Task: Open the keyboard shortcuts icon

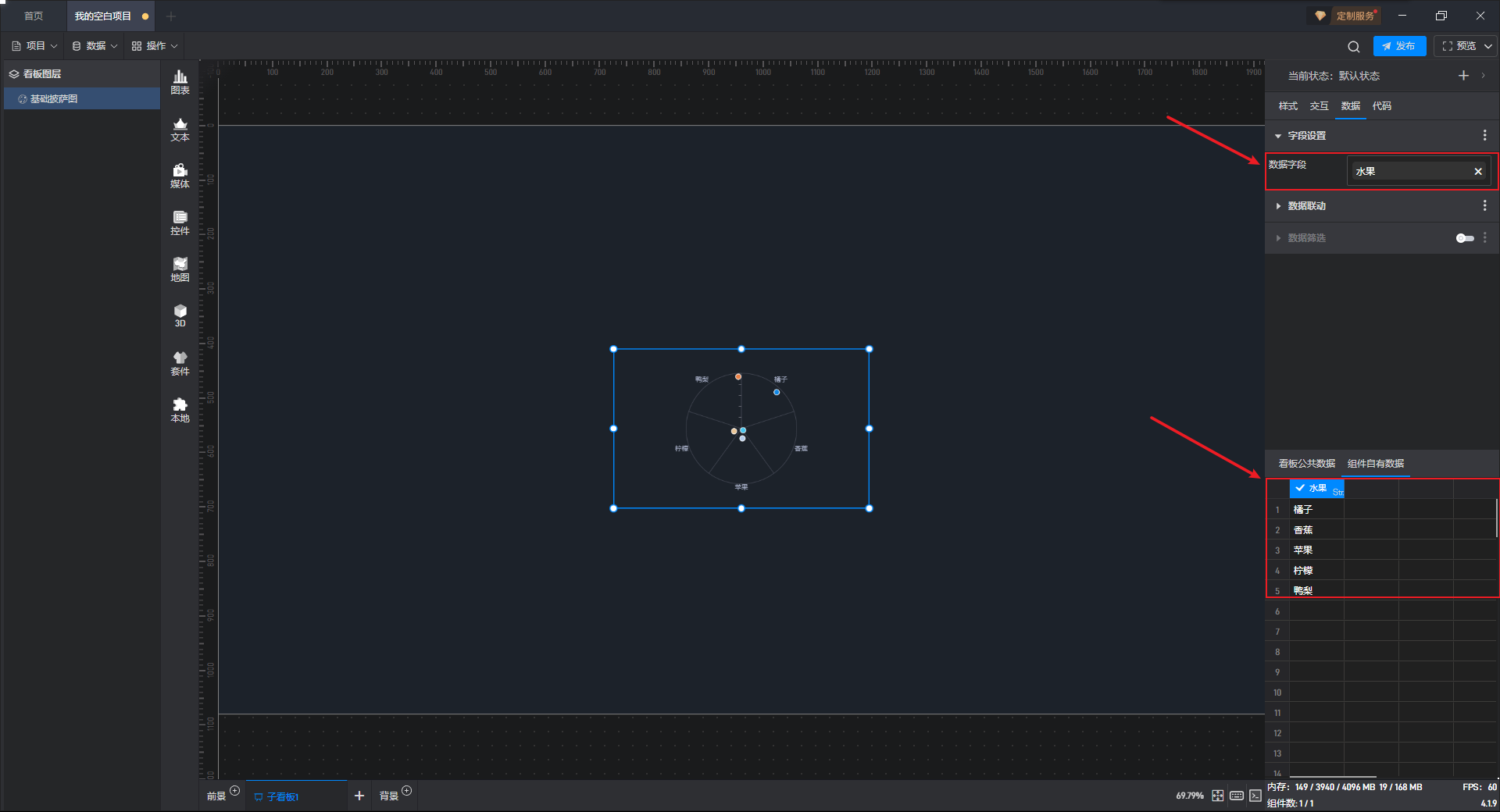Action: (x=1237, y=796)
